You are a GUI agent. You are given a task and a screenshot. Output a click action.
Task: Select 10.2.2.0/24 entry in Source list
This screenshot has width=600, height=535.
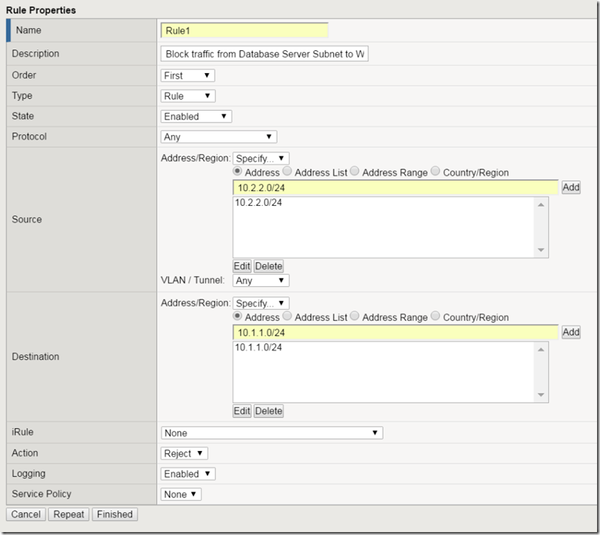pyautogui.click(x=258, y=203)
